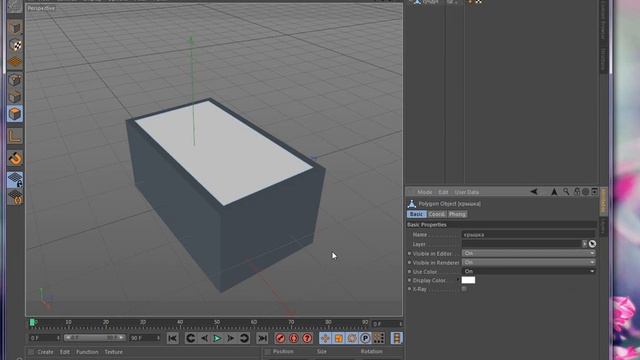Toggle Position keying move icon
This screenshot has width=640, height=360.
click(x=325, y=338)
